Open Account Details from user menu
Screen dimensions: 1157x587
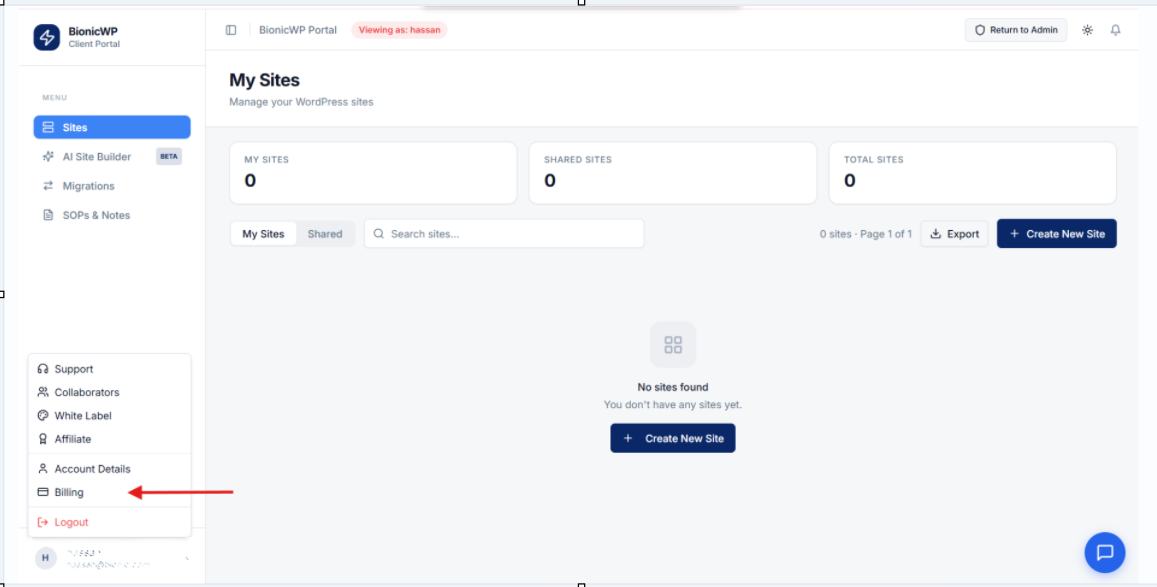pyautogui.click(x=109, y=468)
